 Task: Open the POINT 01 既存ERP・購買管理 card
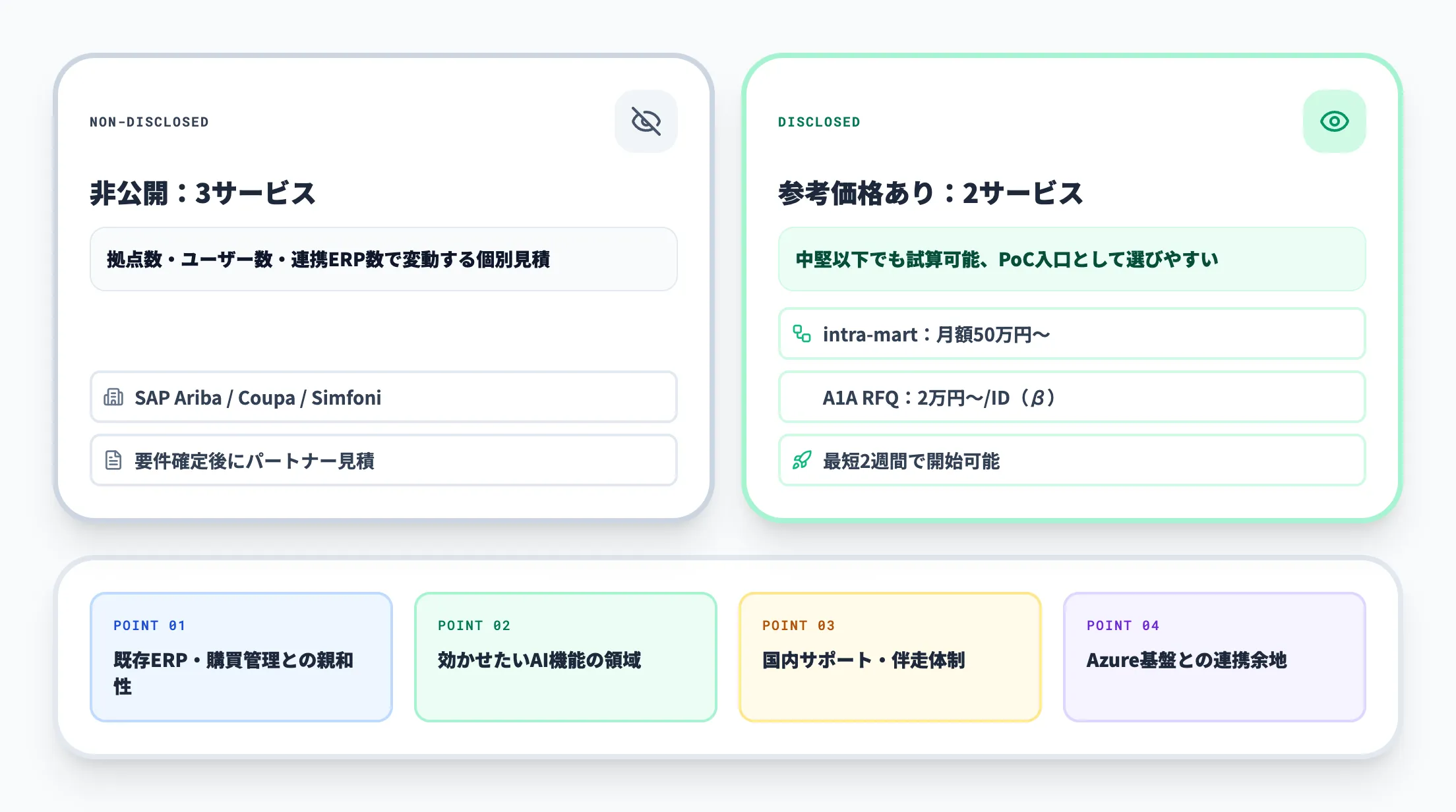click(x=241, y=657)
